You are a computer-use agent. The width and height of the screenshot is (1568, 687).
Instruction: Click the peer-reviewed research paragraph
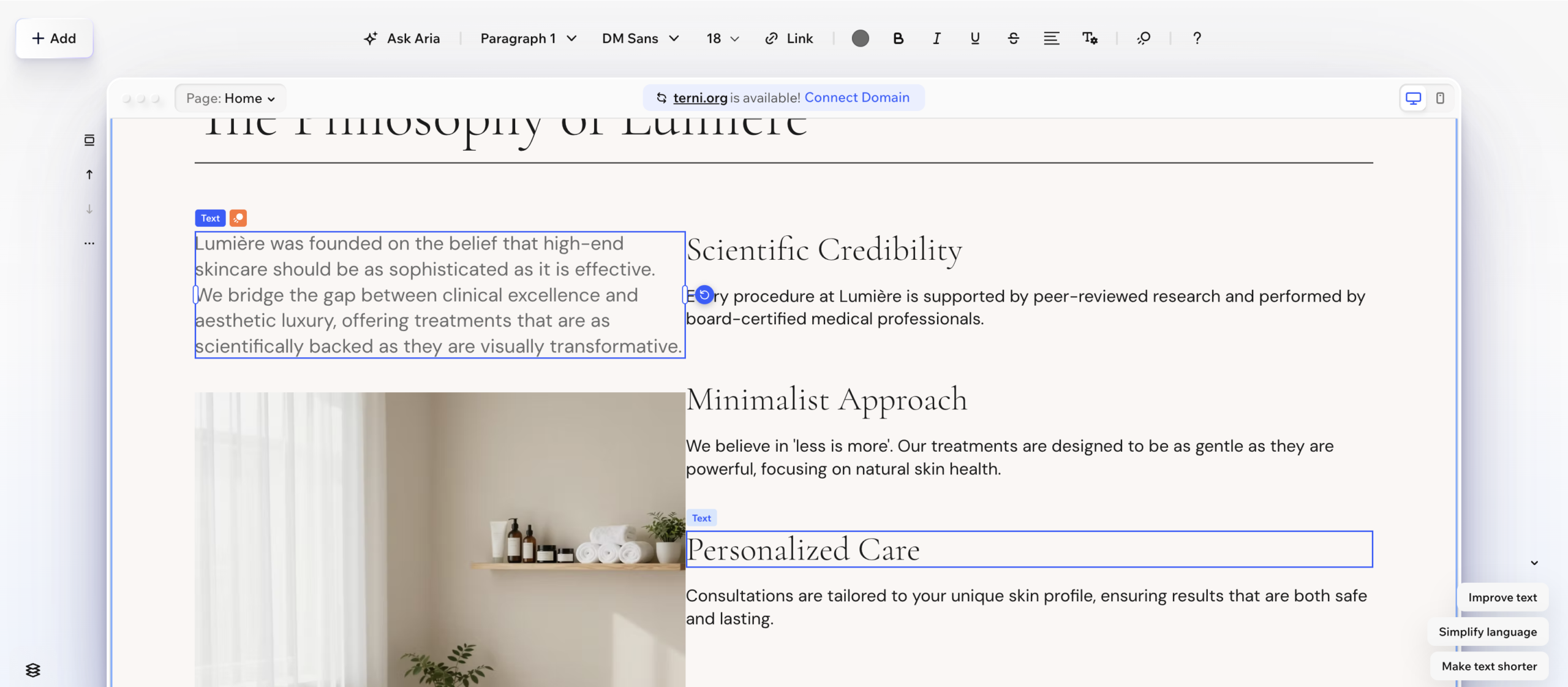tap(1025, 308)
